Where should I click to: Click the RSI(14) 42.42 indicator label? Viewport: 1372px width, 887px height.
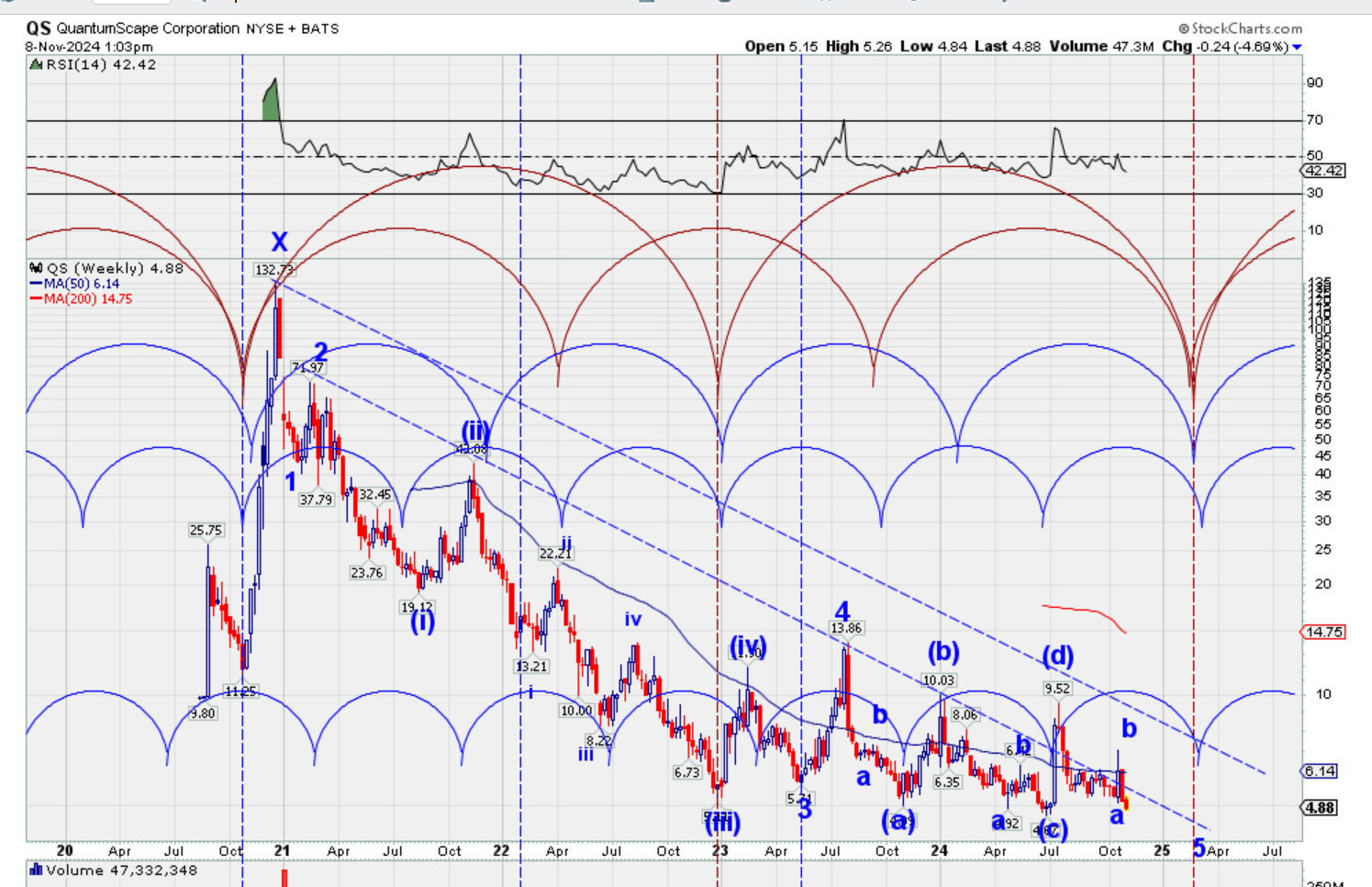pos(101,65)
